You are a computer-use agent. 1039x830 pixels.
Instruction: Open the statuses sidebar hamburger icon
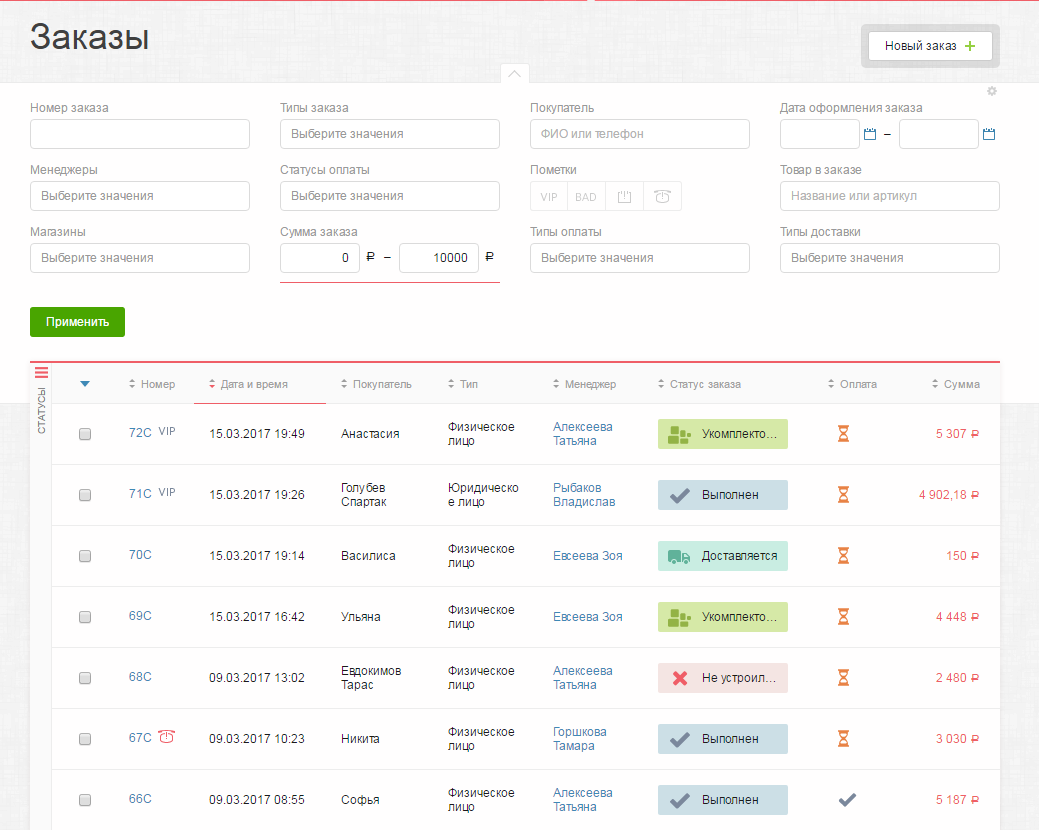[x=41, y=373]
